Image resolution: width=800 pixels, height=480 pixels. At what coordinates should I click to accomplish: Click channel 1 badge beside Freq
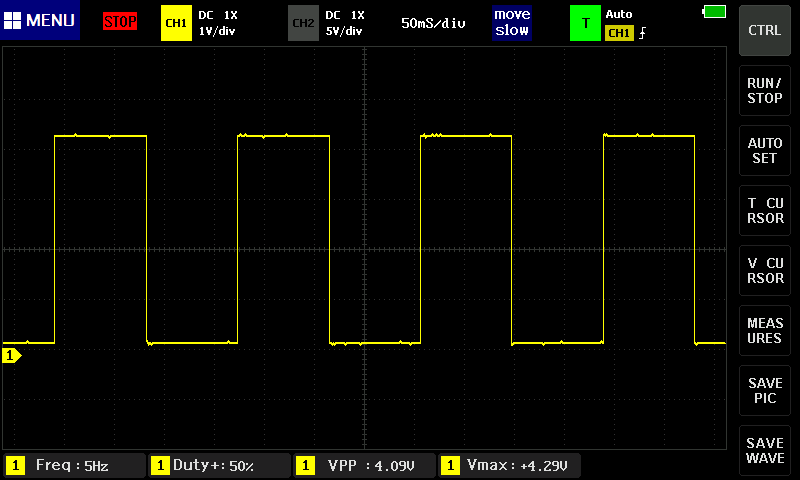pos(15,466)
